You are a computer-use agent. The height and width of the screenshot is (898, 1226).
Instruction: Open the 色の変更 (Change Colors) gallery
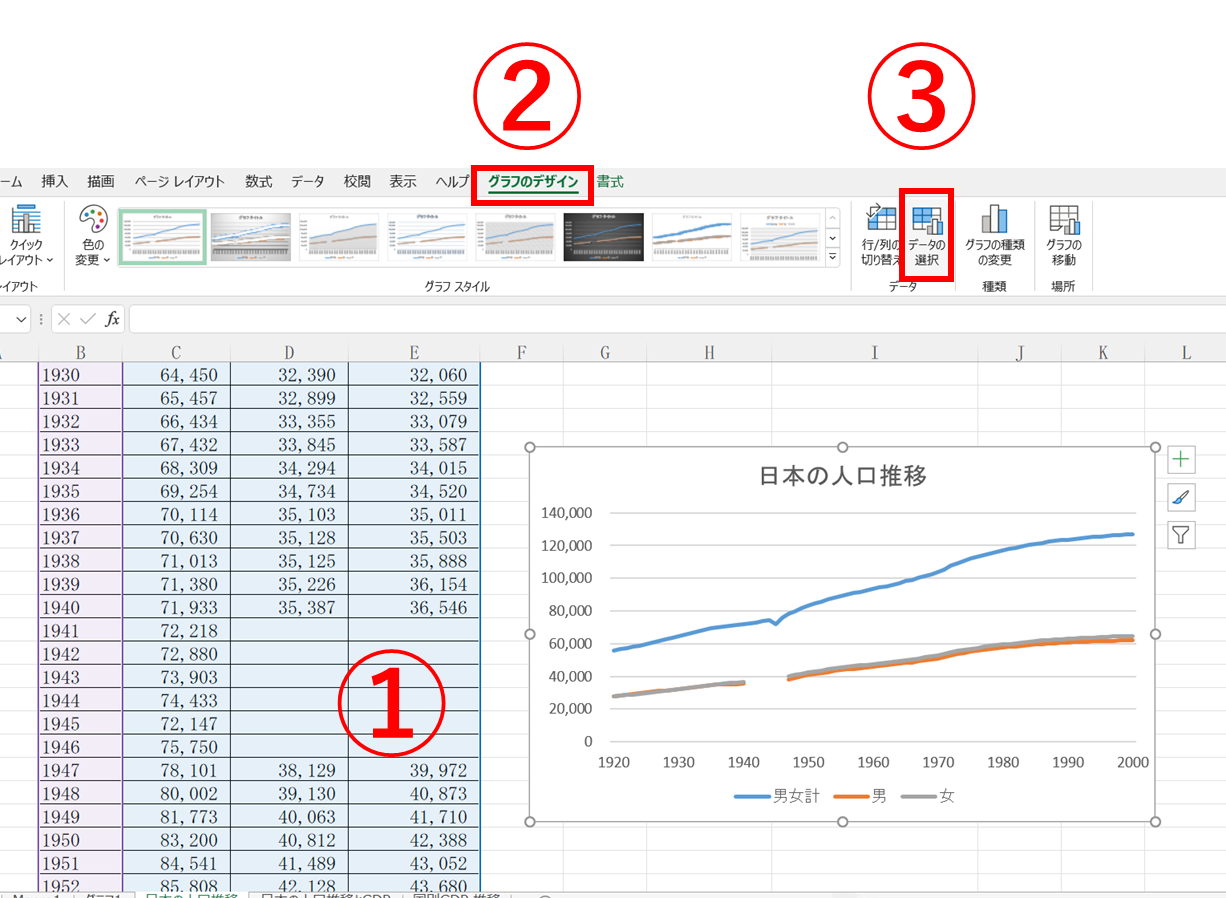coord(91,236)
